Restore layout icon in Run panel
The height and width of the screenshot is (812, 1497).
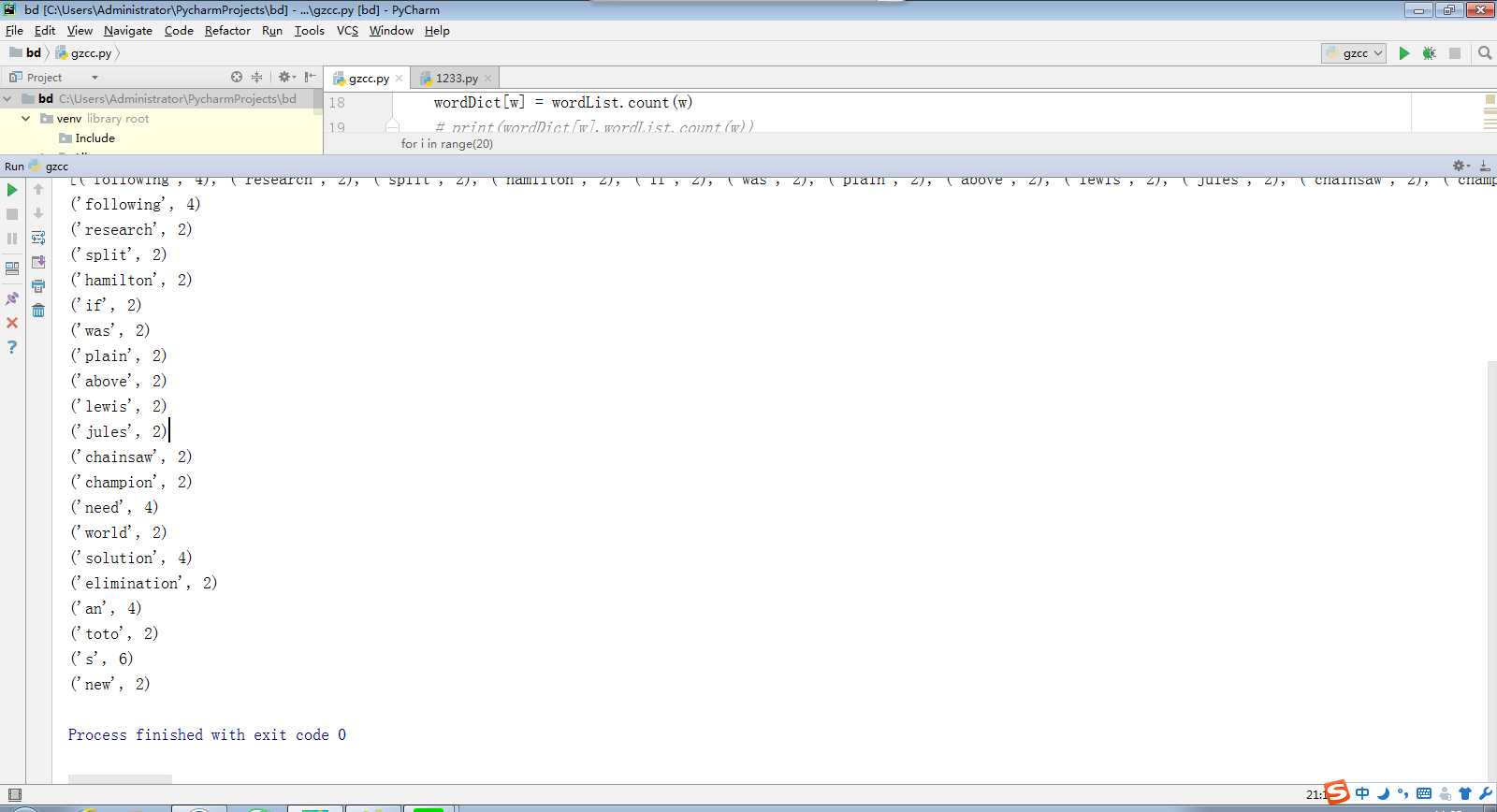click(12, 268)
